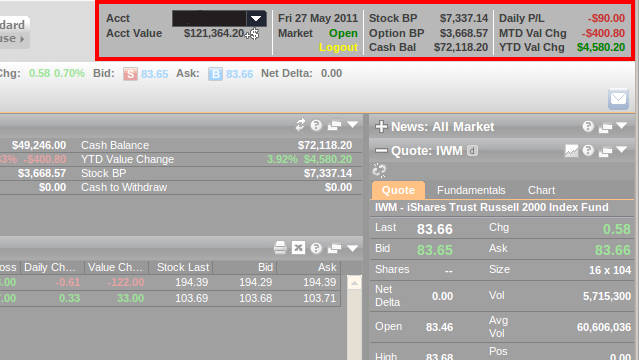The height and width of the screenshot is (360, 639).
Task: Open the chart icon in Quote header
Action: click(x=571, y=151)
